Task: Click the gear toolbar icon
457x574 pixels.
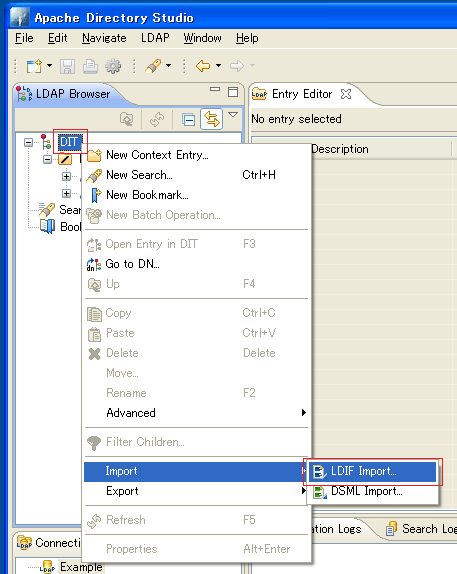Action: point(113,66)
